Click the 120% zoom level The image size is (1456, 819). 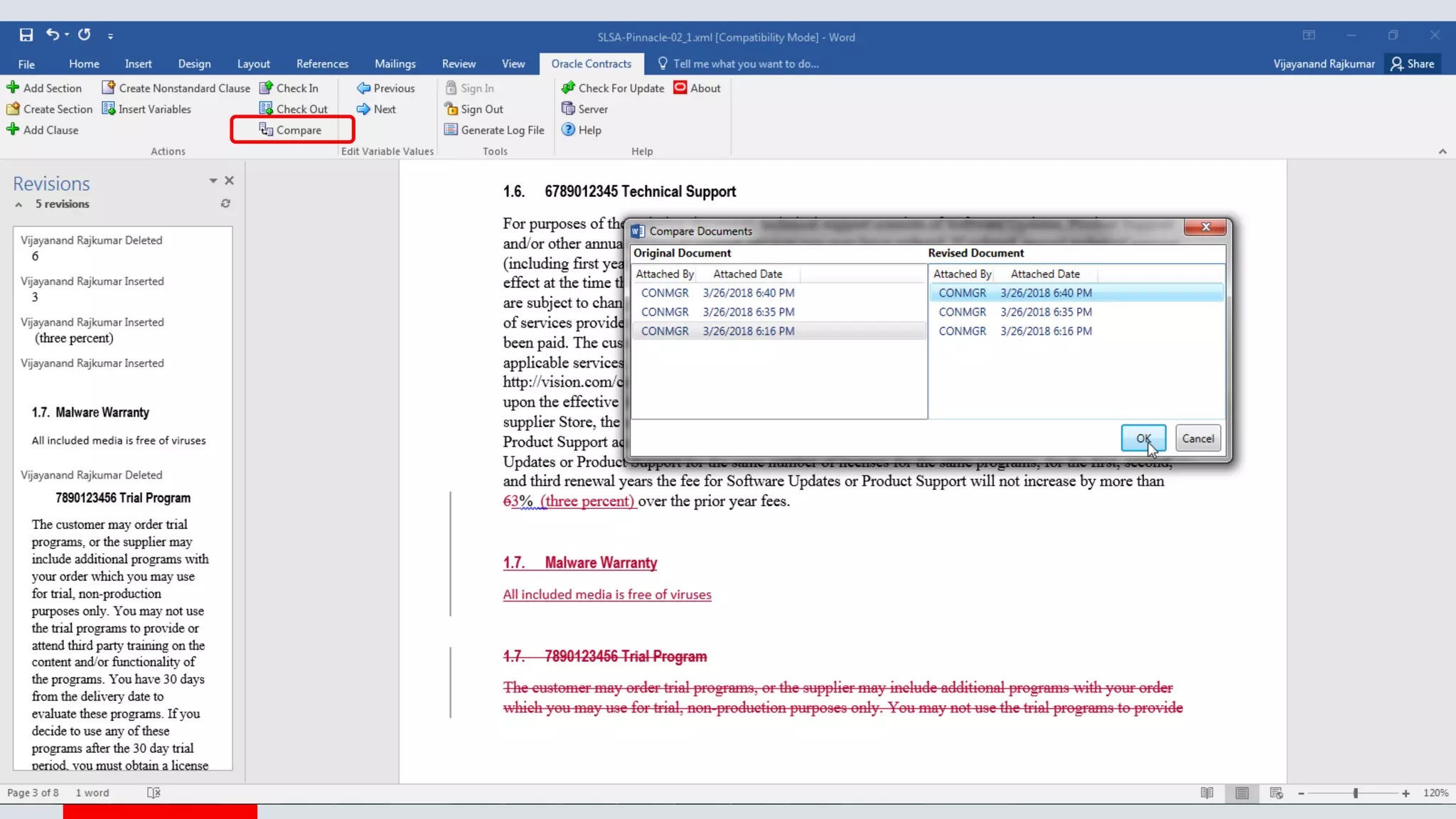point(1435,793)
